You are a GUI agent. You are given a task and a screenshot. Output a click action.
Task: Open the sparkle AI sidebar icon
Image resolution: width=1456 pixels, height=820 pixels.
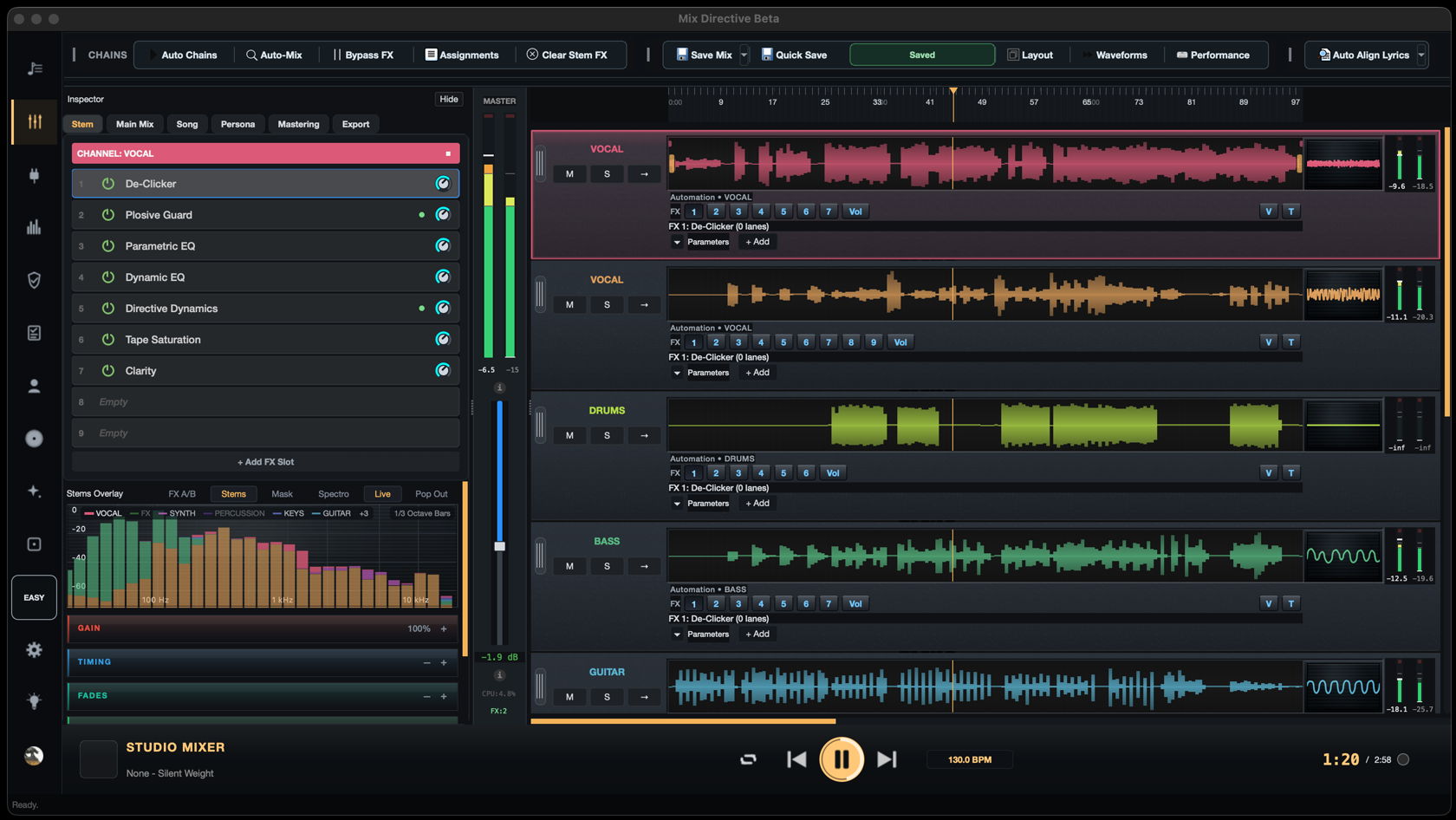click(35, 491)
